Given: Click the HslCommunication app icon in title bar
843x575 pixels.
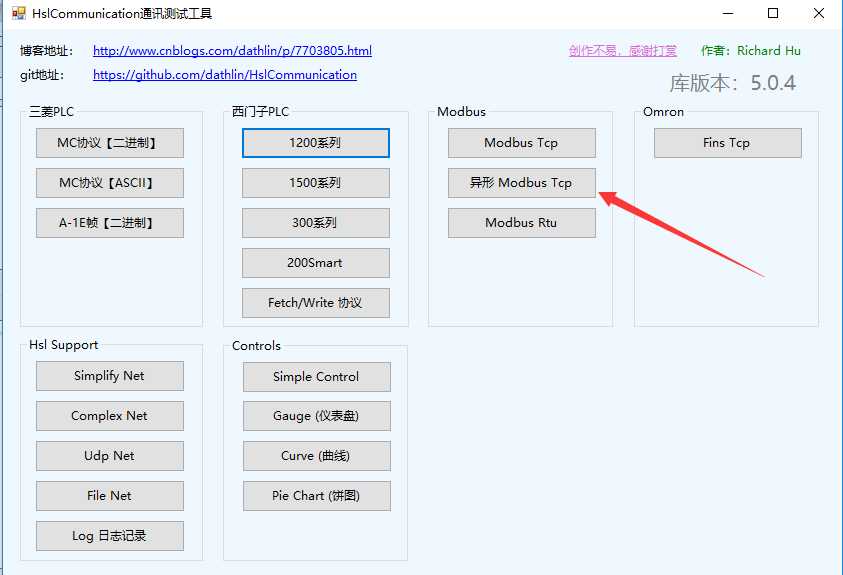Looking at the screenshot, I should click(x=19, y=13).
